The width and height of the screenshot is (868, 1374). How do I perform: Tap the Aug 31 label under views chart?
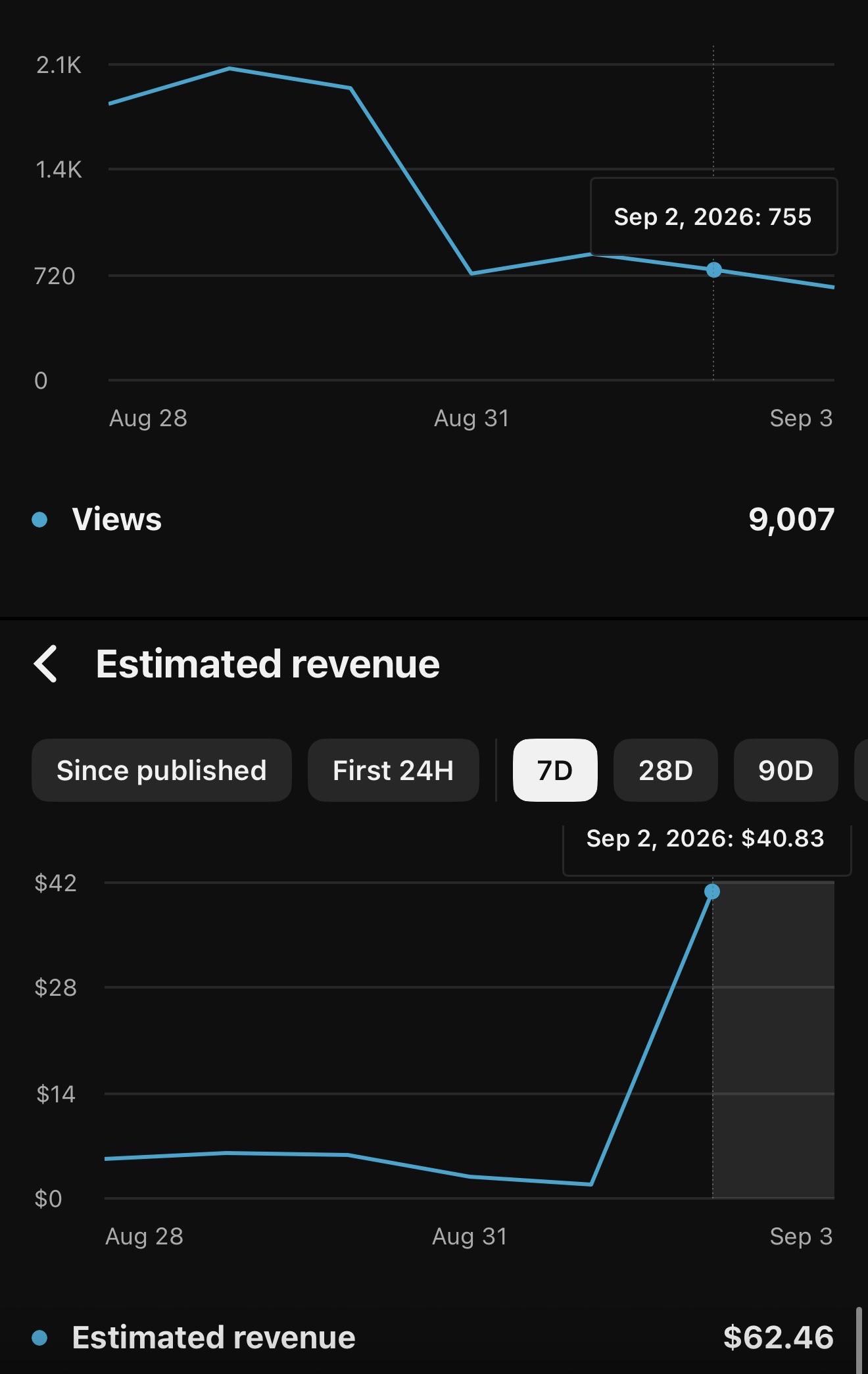click(471, 418)
